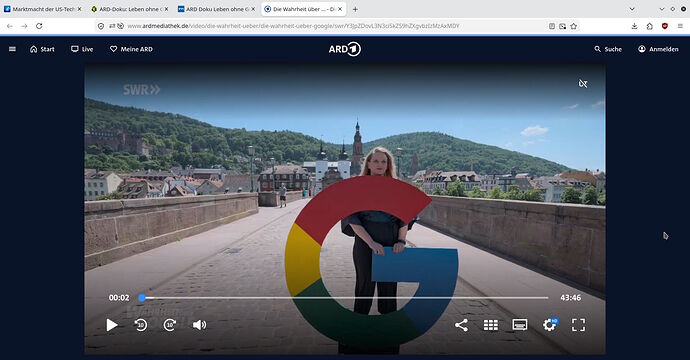Open the ARD hamburger menu

tap(12, 49)
